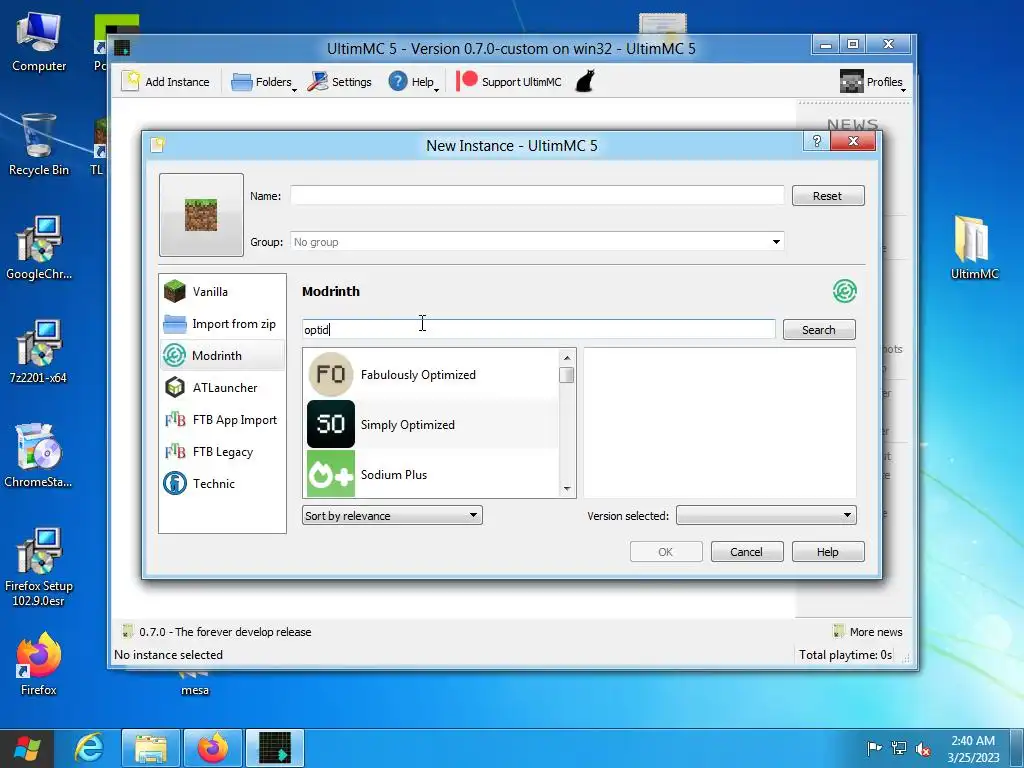Click Support UltimMC Patreon button
The height and width of the screenshot is (768, 1024).
[509, 82]
